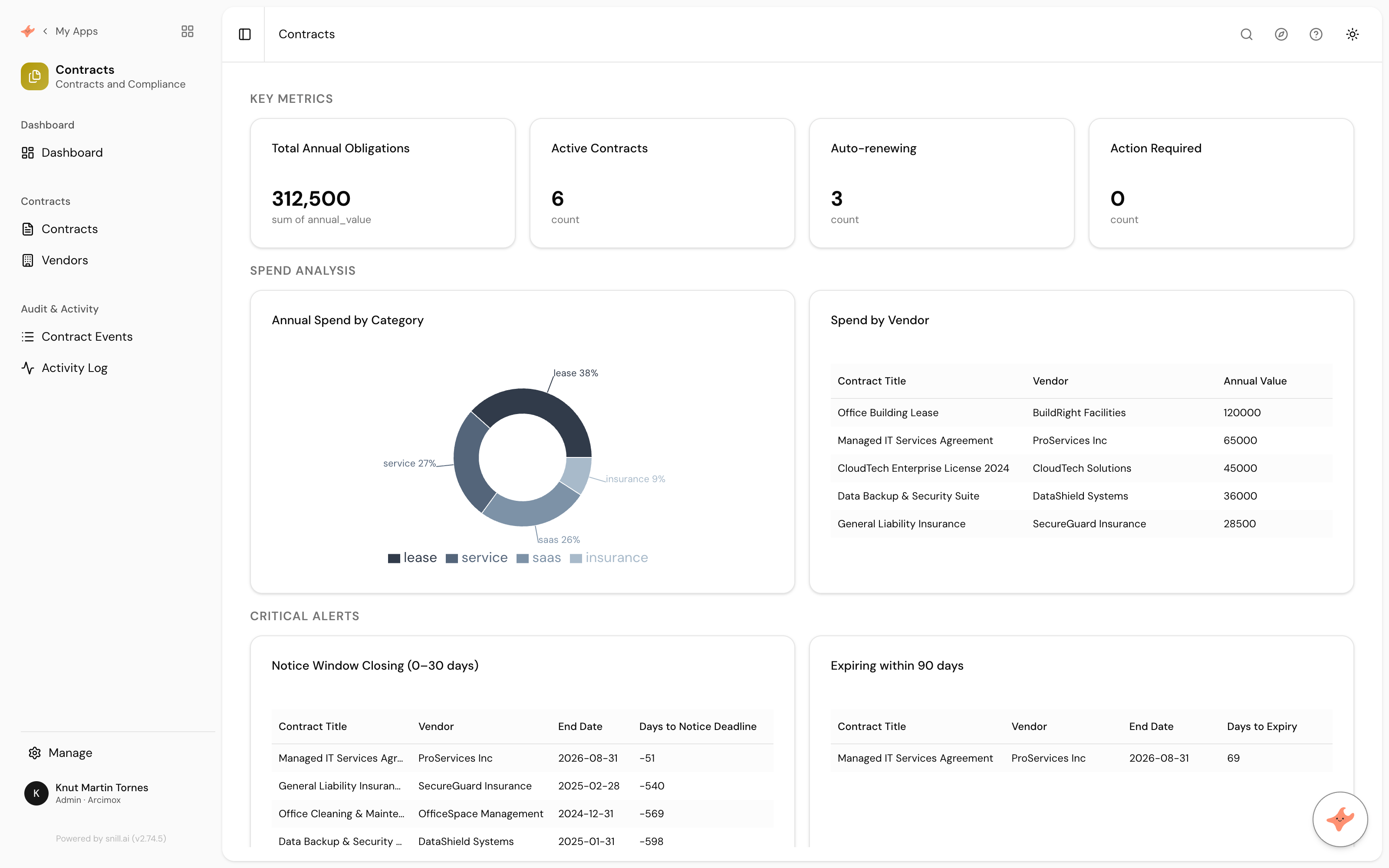
Task: Click the Contracts title in the top bar
Action: tap(306, 34)
